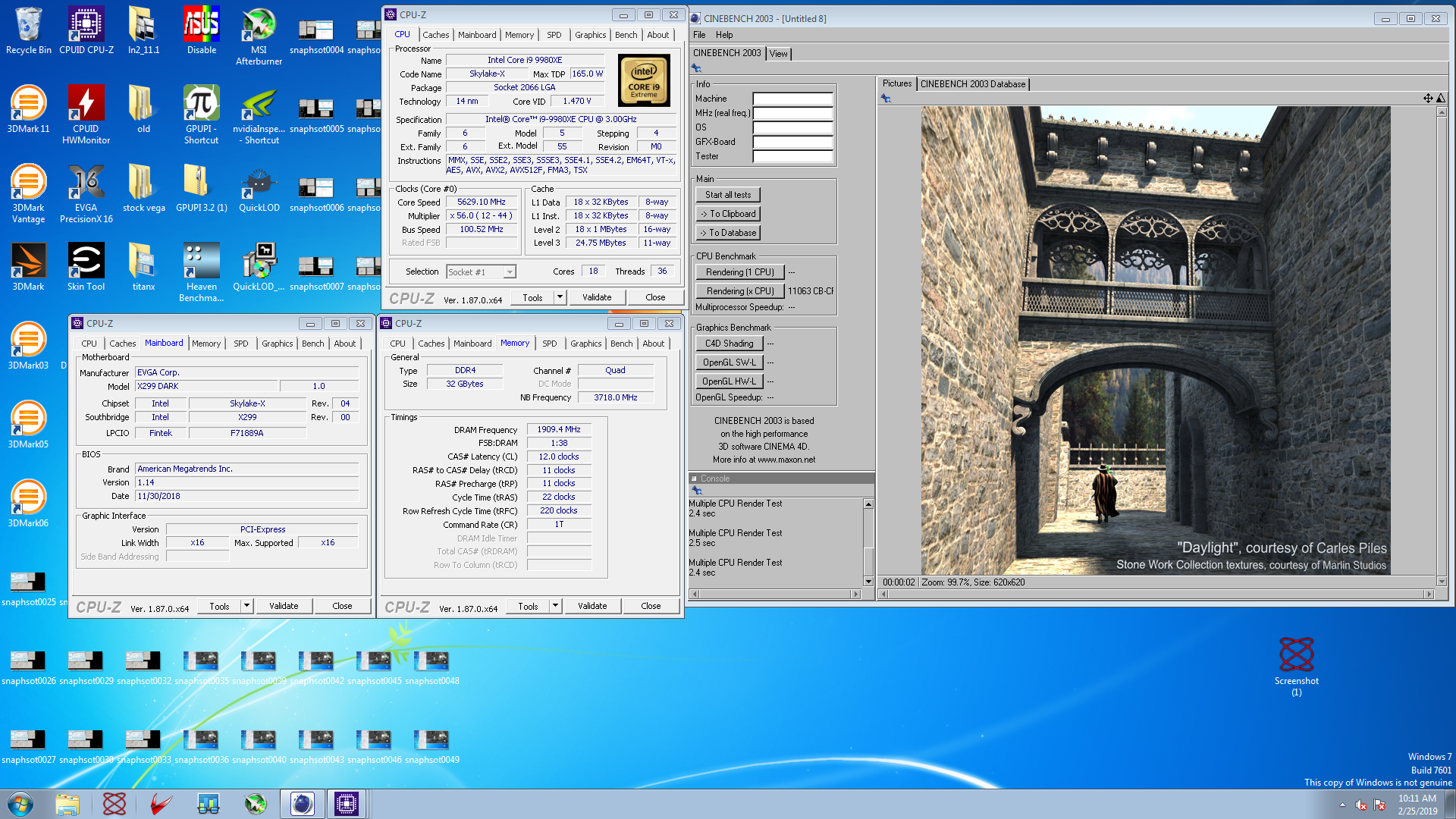Open the File menu in CINEBENCH
Screen dimensions: 1456x819
pyautogui.click(x=699, y=35)
